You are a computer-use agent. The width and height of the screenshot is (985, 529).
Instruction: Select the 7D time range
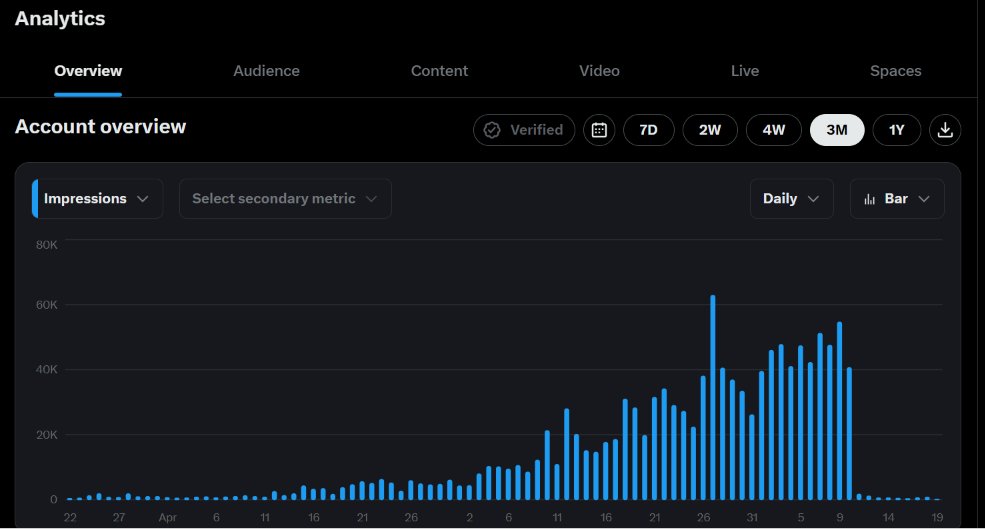point(648,130)
